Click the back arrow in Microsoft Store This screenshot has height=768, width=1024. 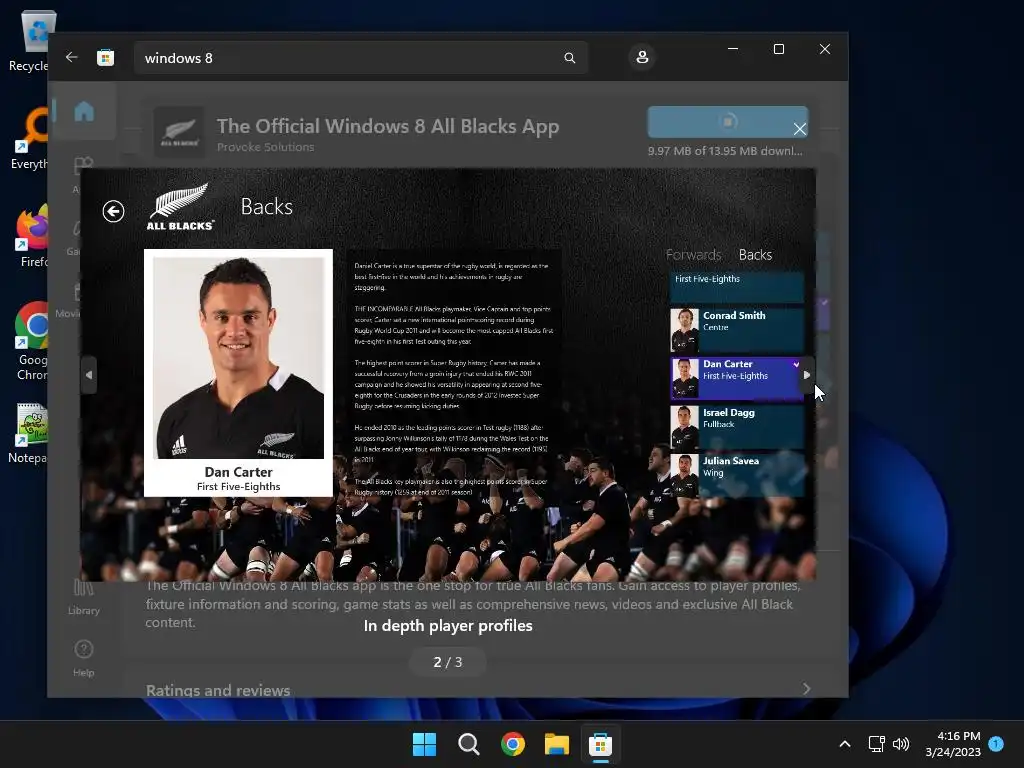click(x=72, y=57)
